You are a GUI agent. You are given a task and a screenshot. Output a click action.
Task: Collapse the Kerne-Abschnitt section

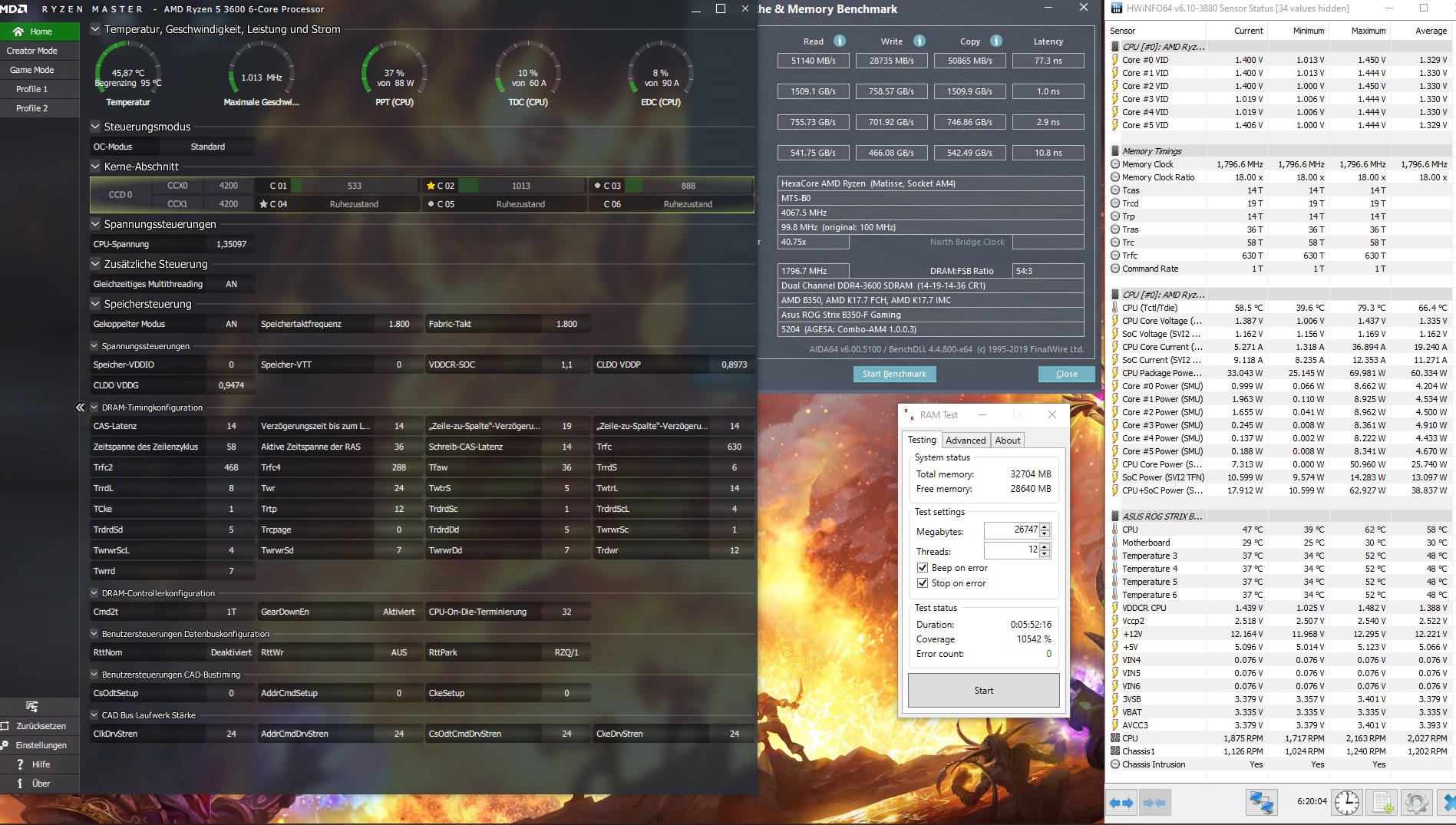95,167
